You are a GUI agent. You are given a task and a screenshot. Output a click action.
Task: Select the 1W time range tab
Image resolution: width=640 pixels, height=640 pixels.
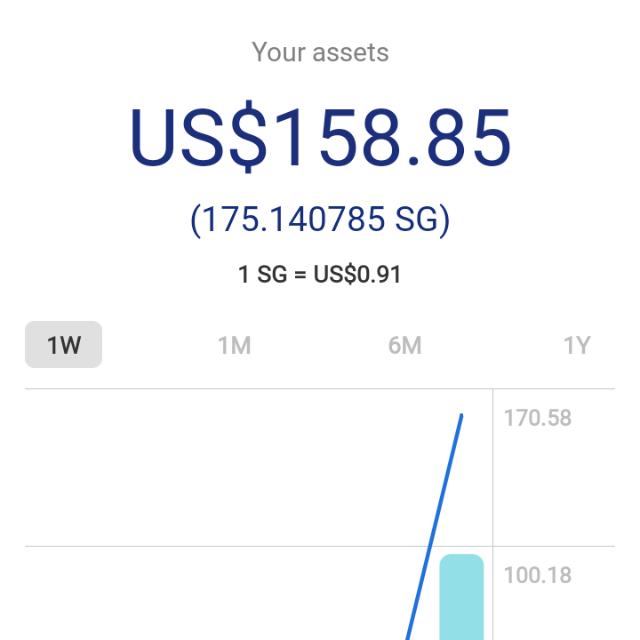click(63, 345)
